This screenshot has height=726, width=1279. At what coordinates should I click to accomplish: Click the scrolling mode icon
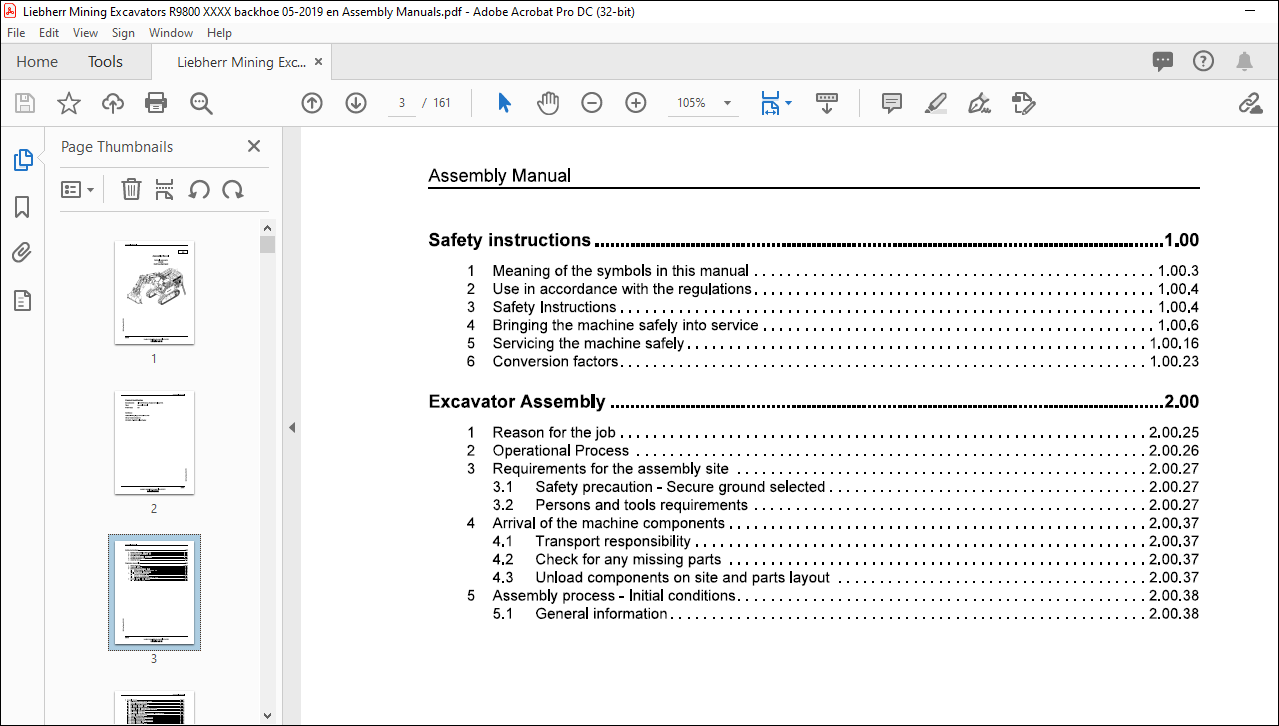(827, 103)
